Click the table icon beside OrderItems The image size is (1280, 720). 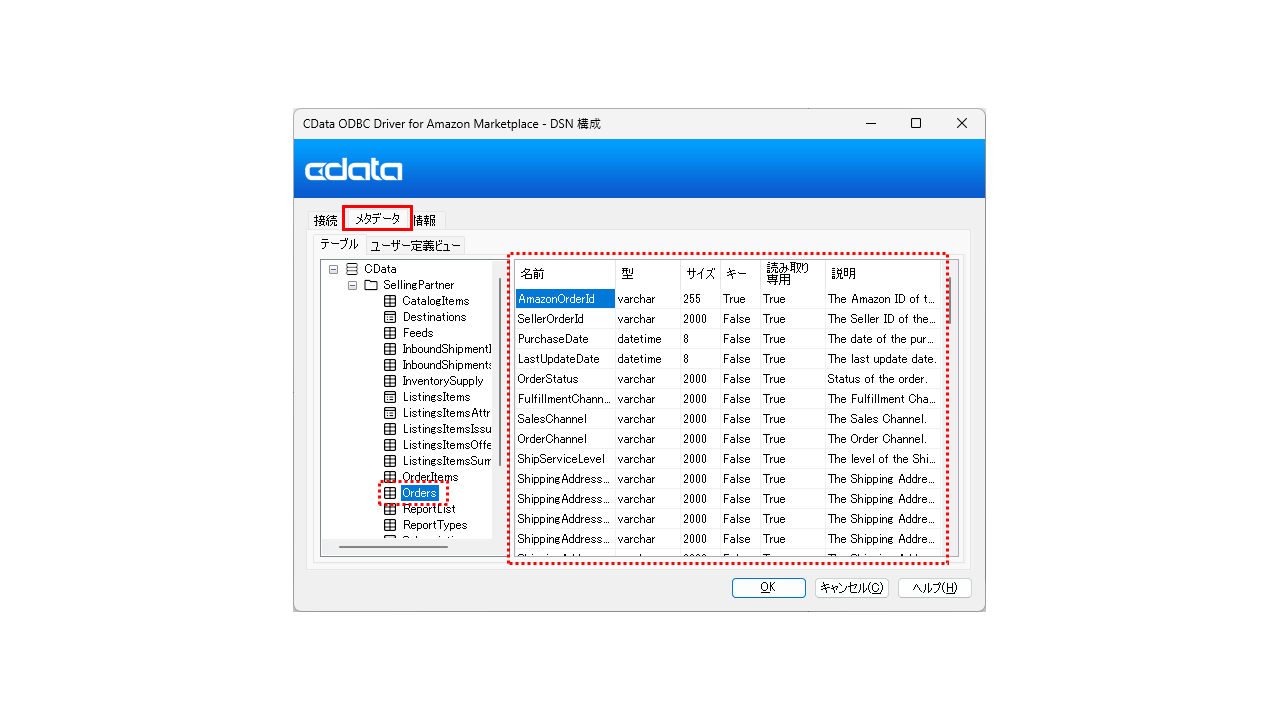tap(390, 477)
